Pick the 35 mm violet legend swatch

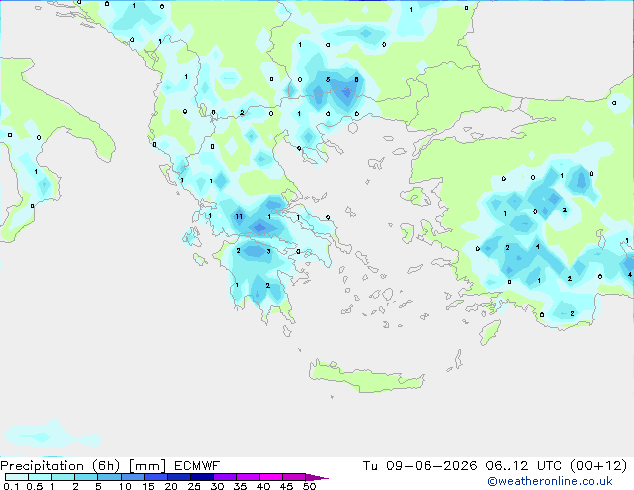point(248,477)
